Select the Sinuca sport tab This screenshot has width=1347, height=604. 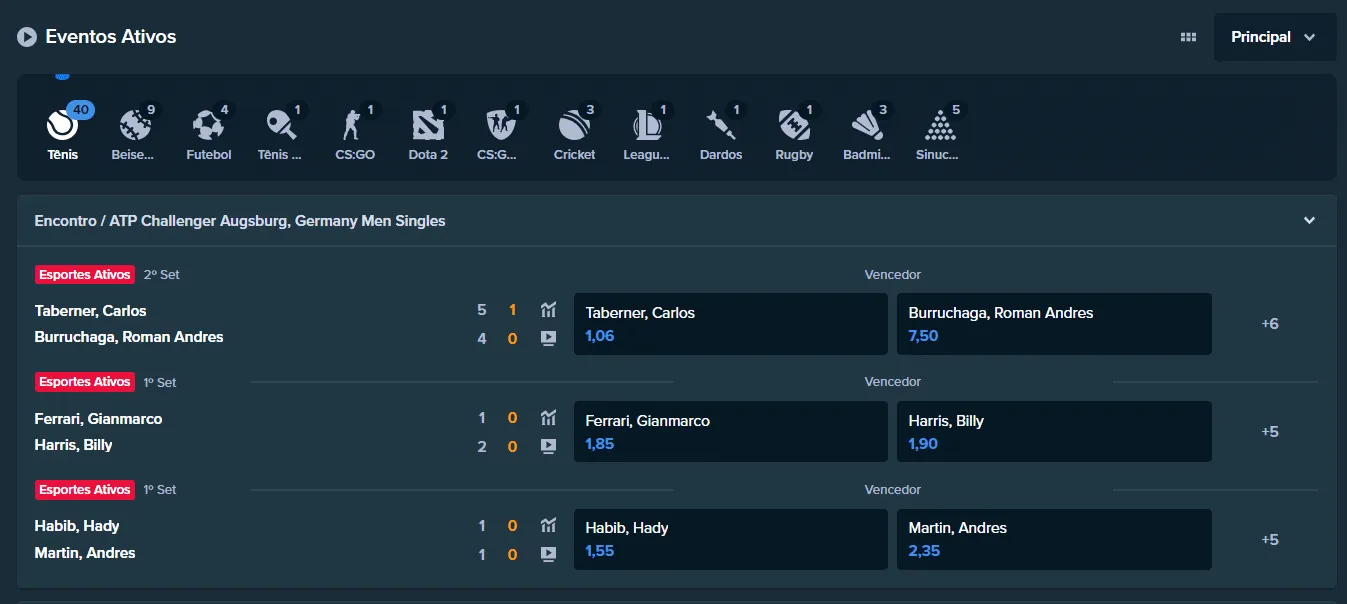[x=938, y=127]
